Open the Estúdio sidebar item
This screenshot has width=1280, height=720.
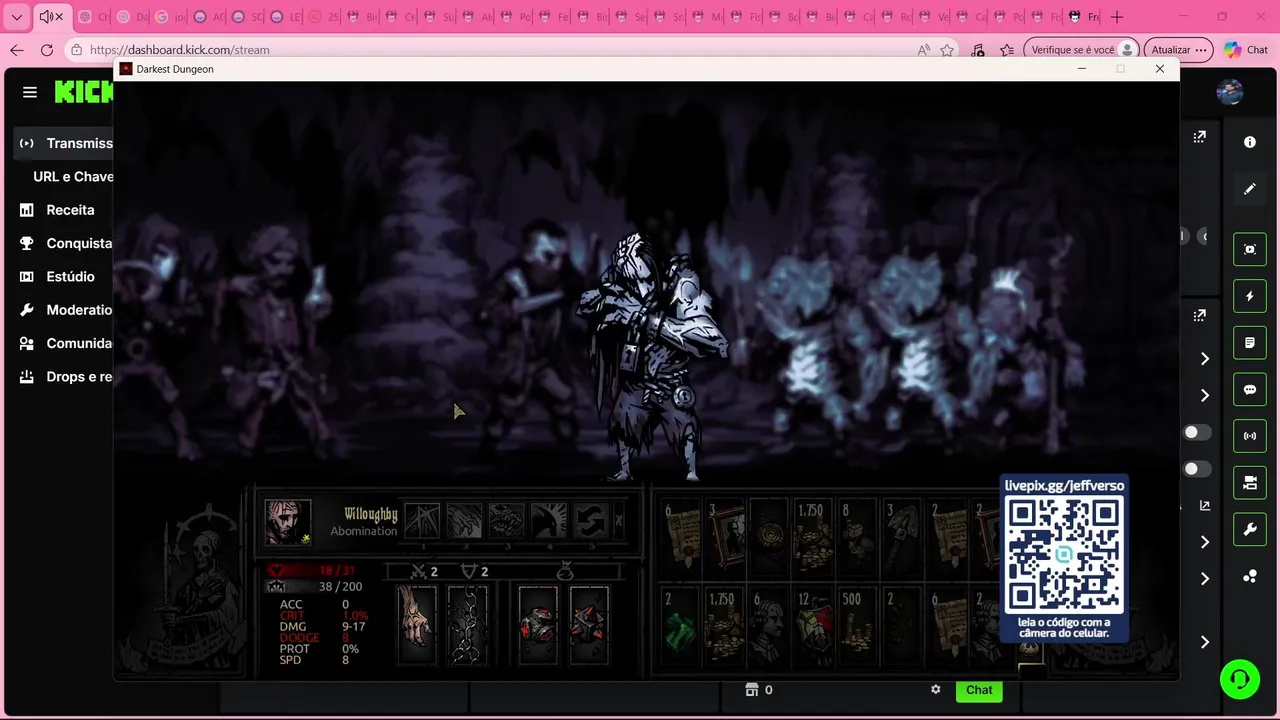(70, 276)
